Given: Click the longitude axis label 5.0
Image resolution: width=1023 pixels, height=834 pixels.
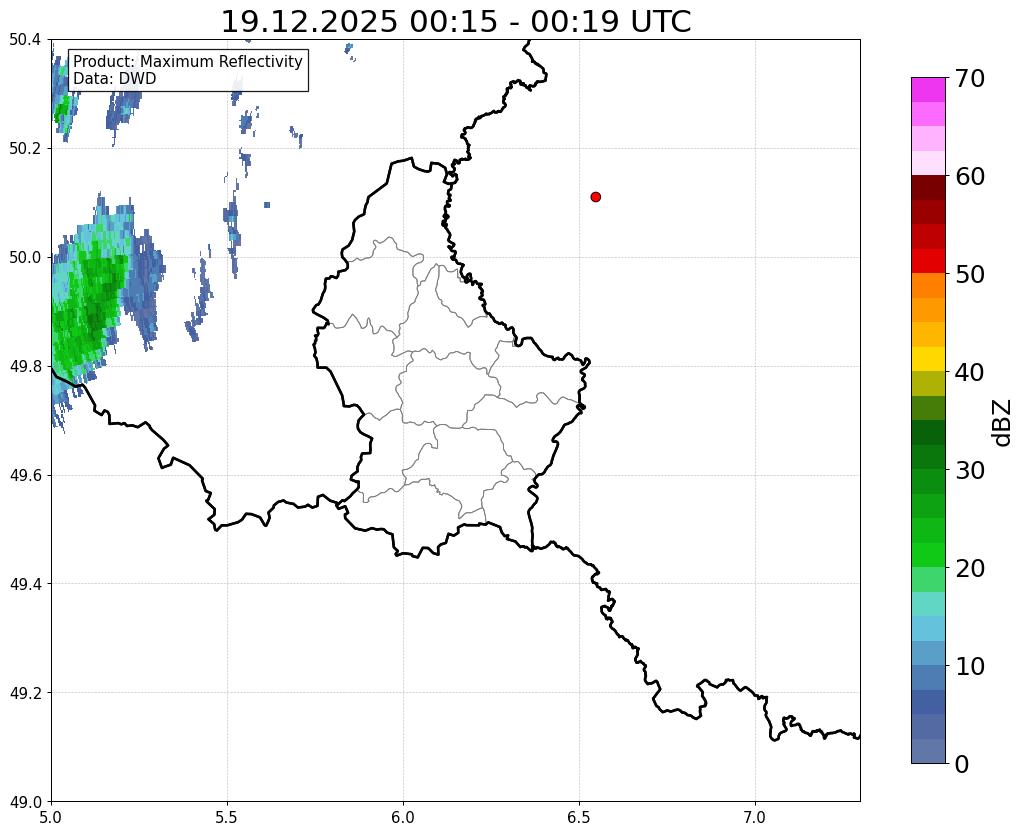Looking at the screenshot, I should pos(51,817).
